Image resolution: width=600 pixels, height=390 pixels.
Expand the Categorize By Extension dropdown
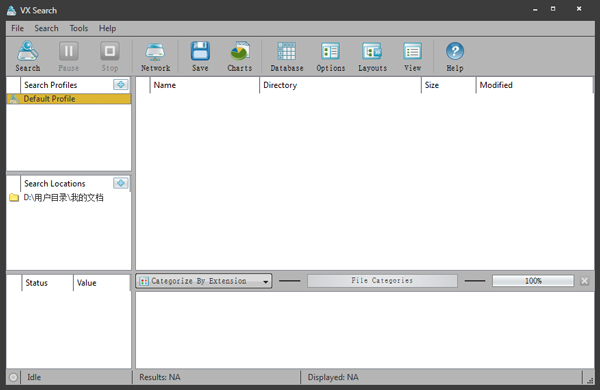click(204, 281)
